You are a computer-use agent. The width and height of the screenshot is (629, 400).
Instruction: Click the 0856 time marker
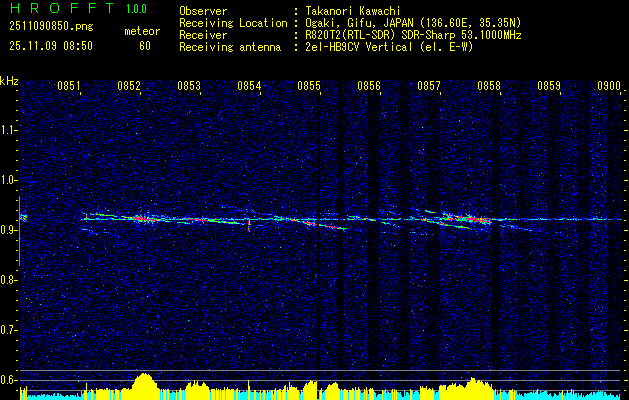pos(369,86)
